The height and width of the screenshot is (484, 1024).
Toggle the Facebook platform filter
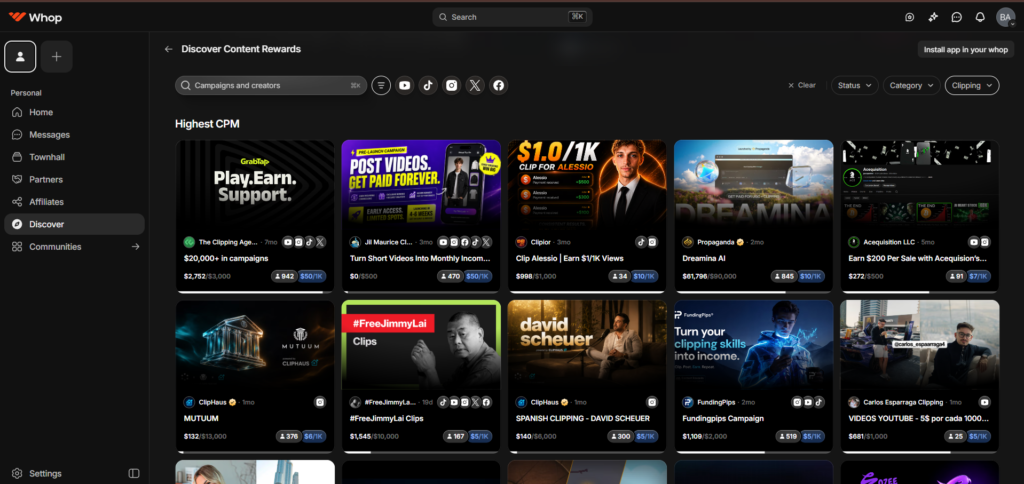pos(499,86)
